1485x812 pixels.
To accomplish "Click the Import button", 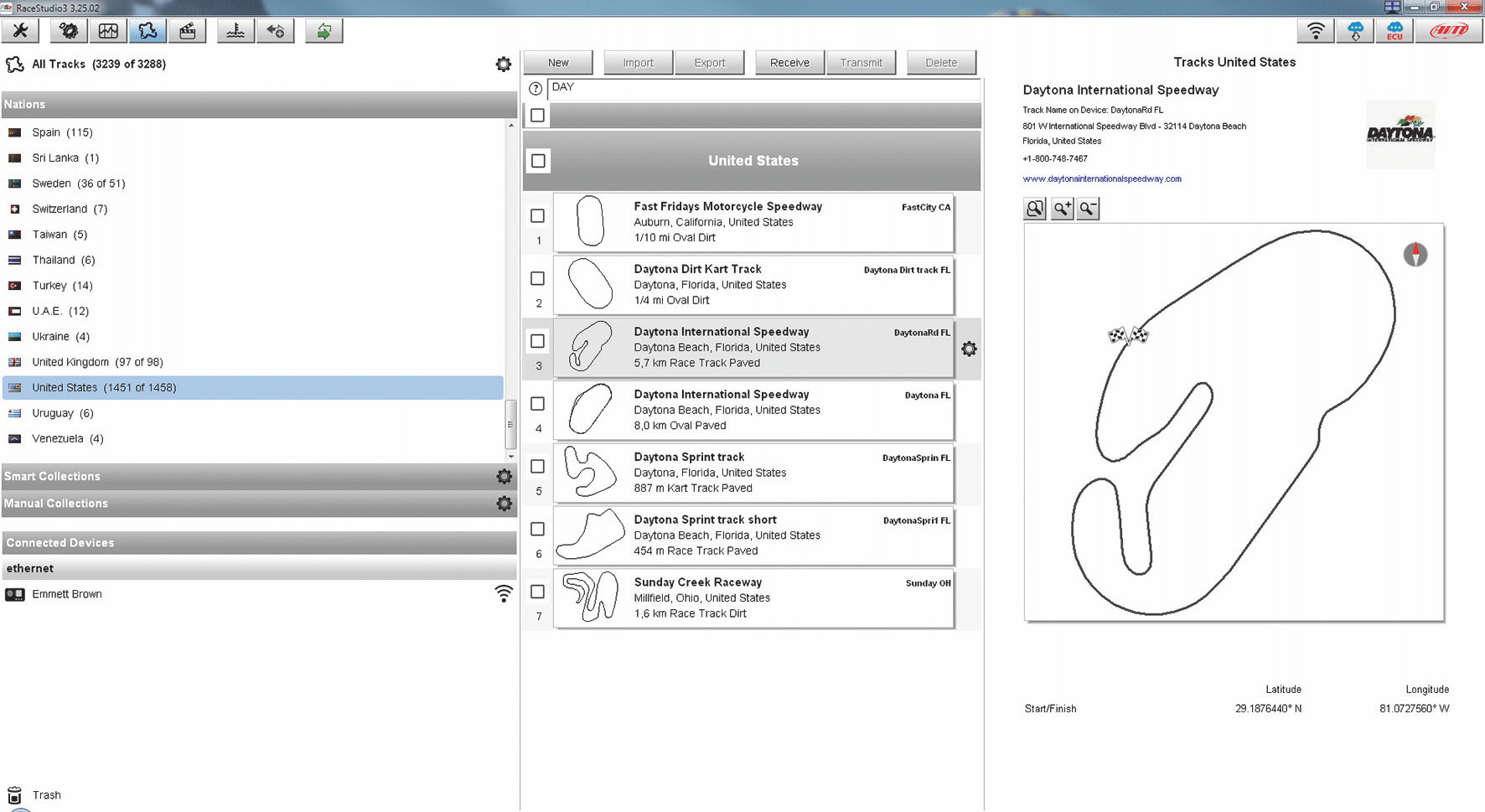I will tap(638, 63).
